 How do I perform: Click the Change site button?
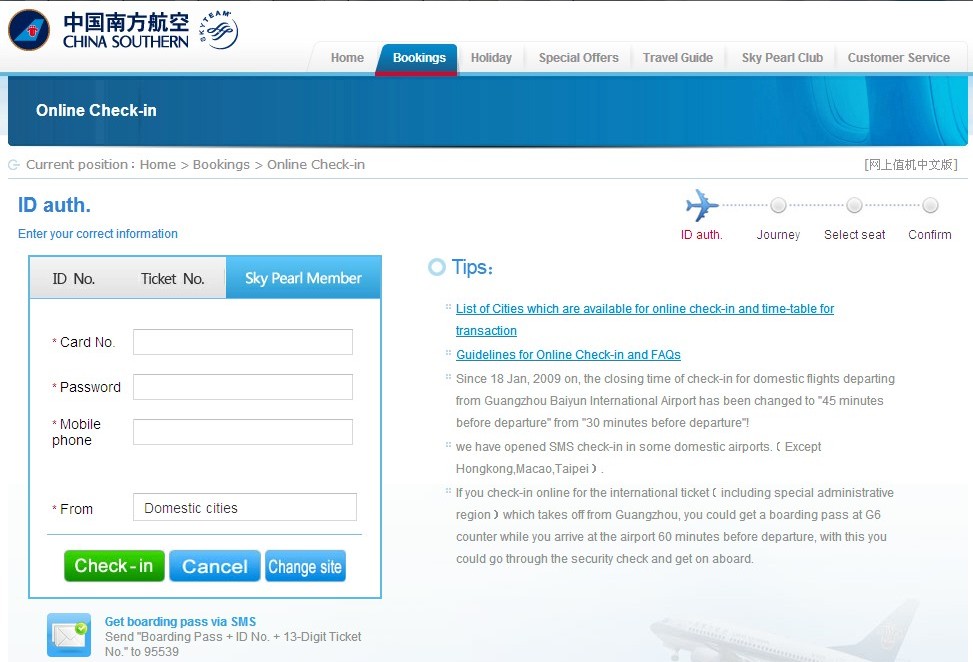[x=305, y=567]
